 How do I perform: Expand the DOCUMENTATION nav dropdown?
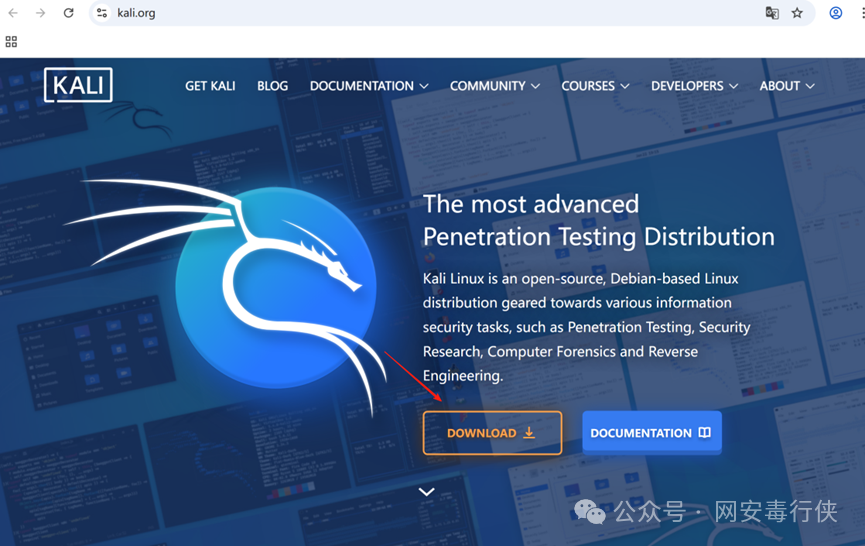pyautogui.click(x=369, y=86)
